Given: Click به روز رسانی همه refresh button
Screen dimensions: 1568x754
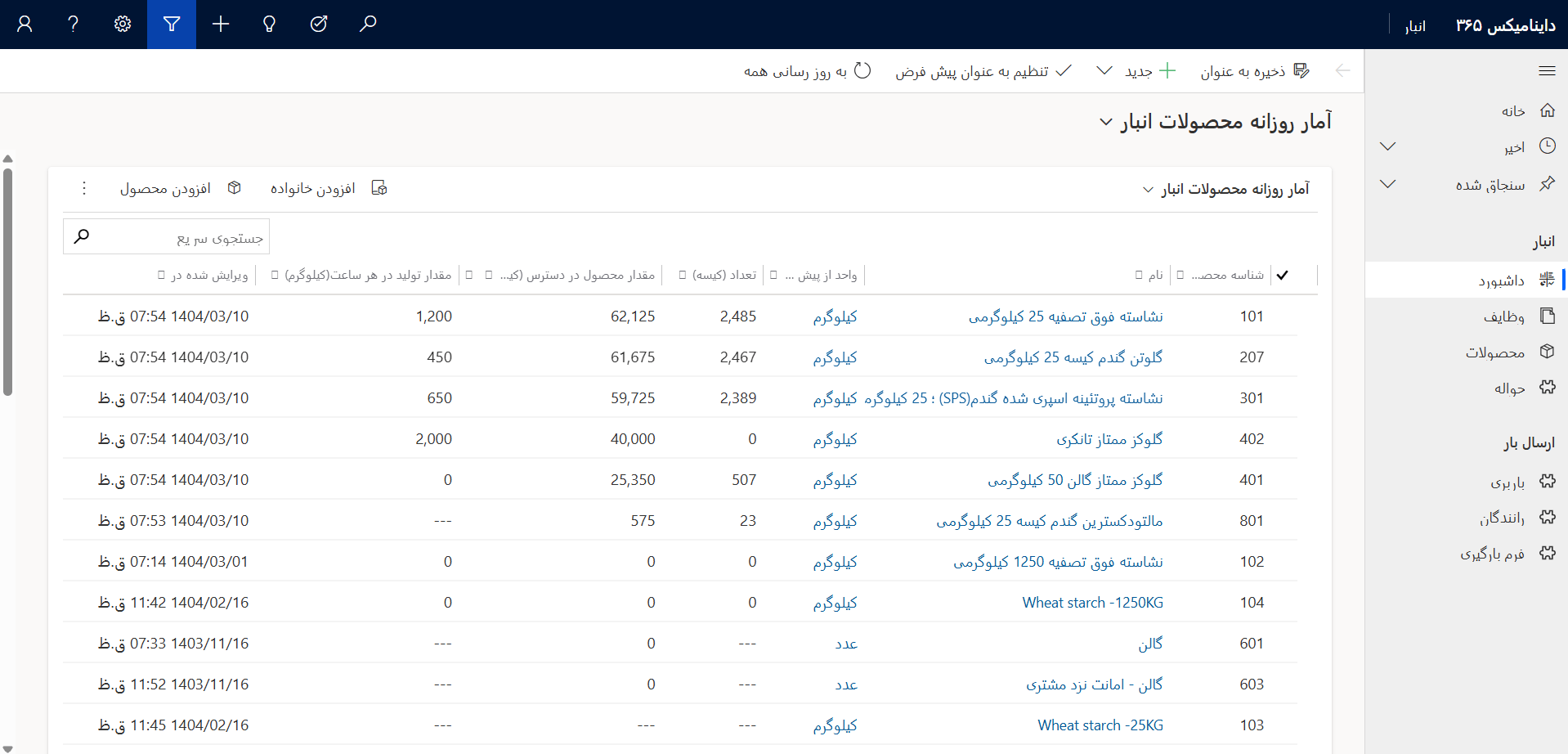Looking at the screenshot, I should (x=806, y=71).
